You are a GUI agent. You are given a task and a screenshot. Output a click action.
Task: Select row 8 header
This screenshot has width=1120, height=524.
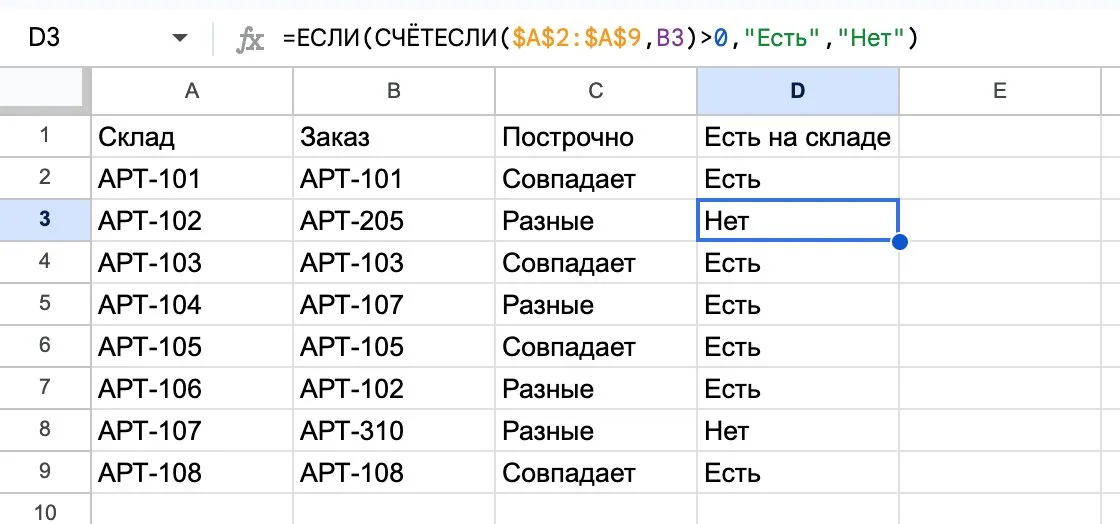45,430
